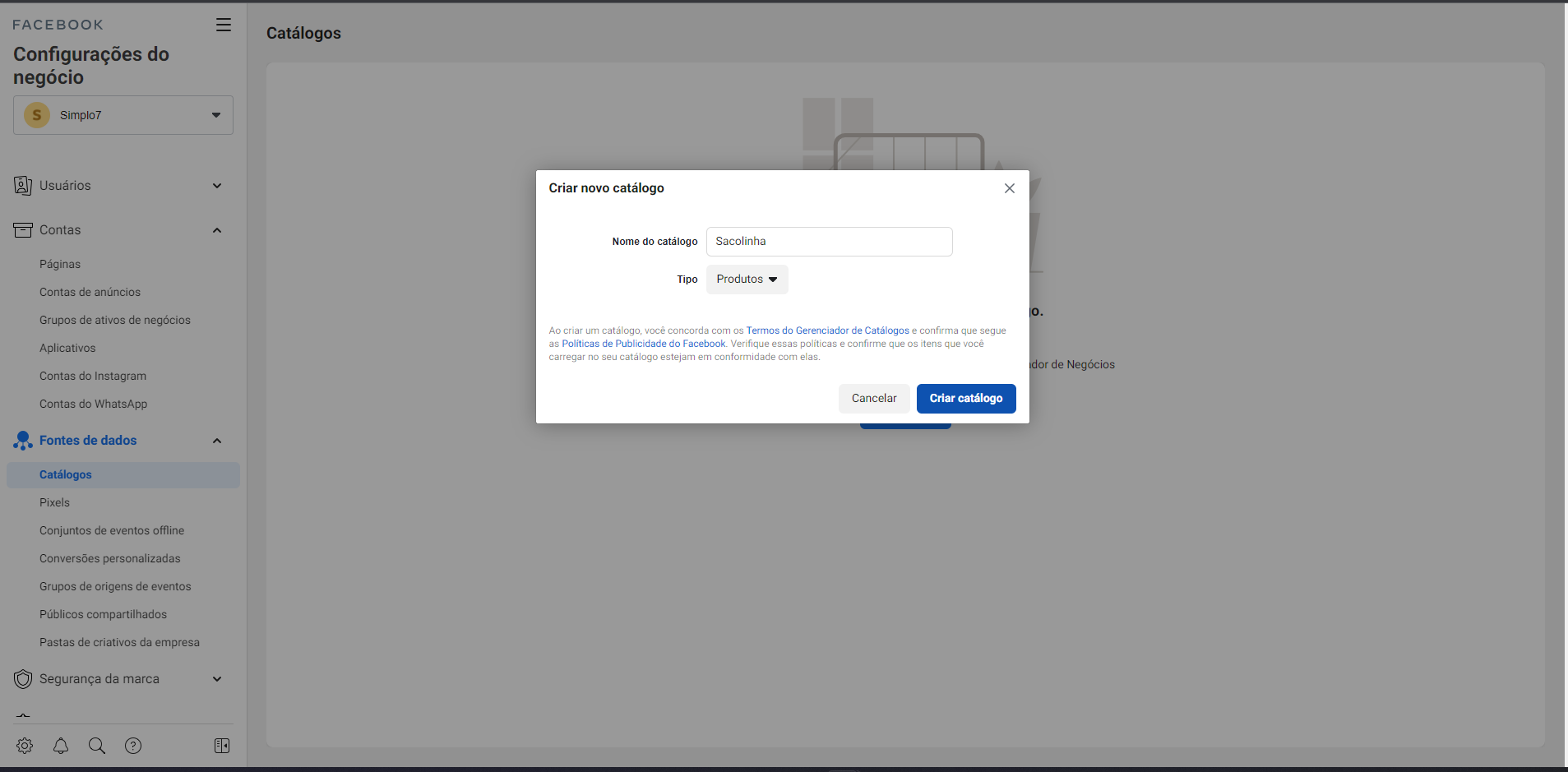The width and height of the screenshot is (1568, 772).
Task: Click the Segurança da marca label
Action: 99,679
